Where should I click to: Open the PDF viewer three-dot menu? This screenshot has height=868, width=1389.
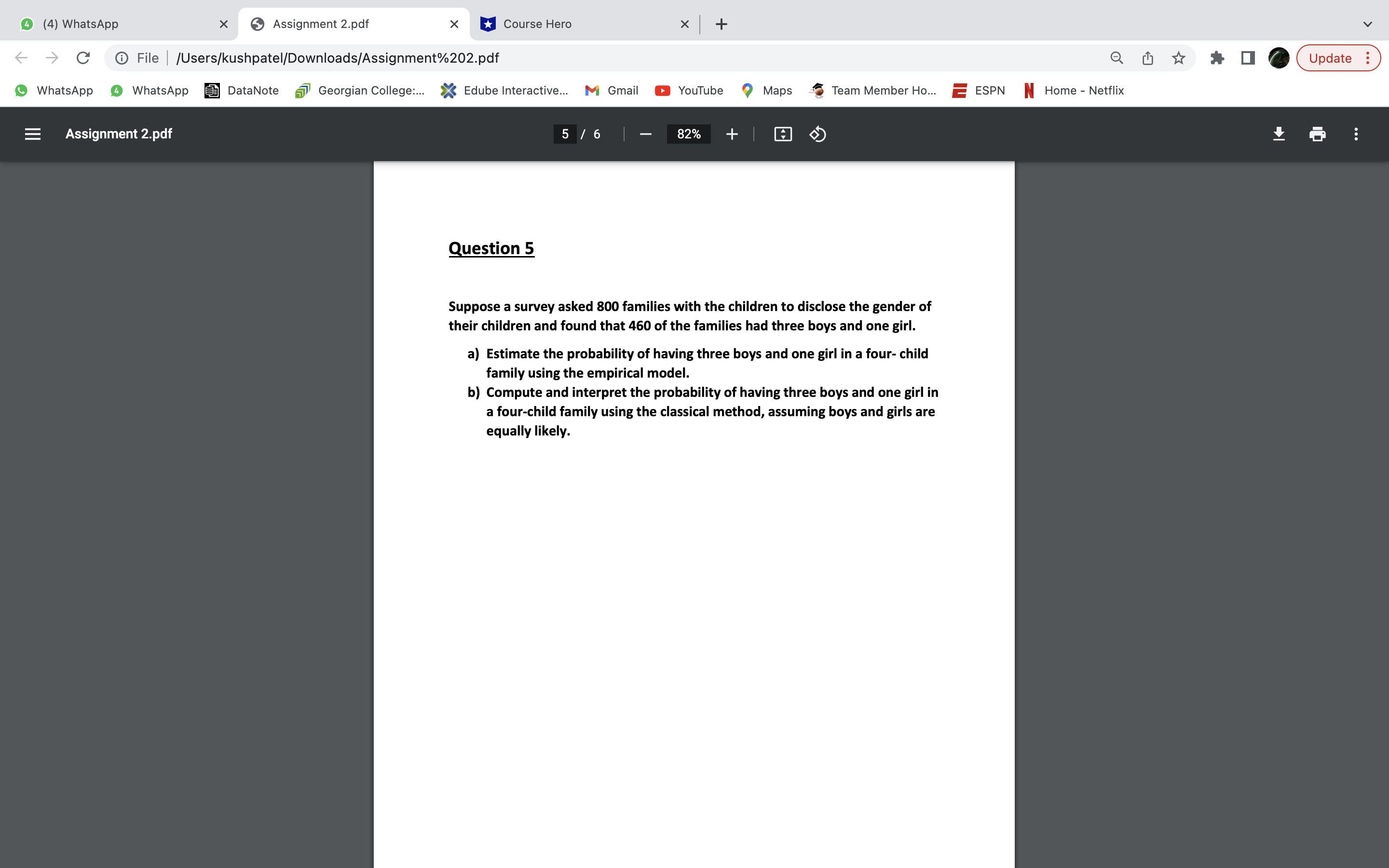pos(1356,134)
